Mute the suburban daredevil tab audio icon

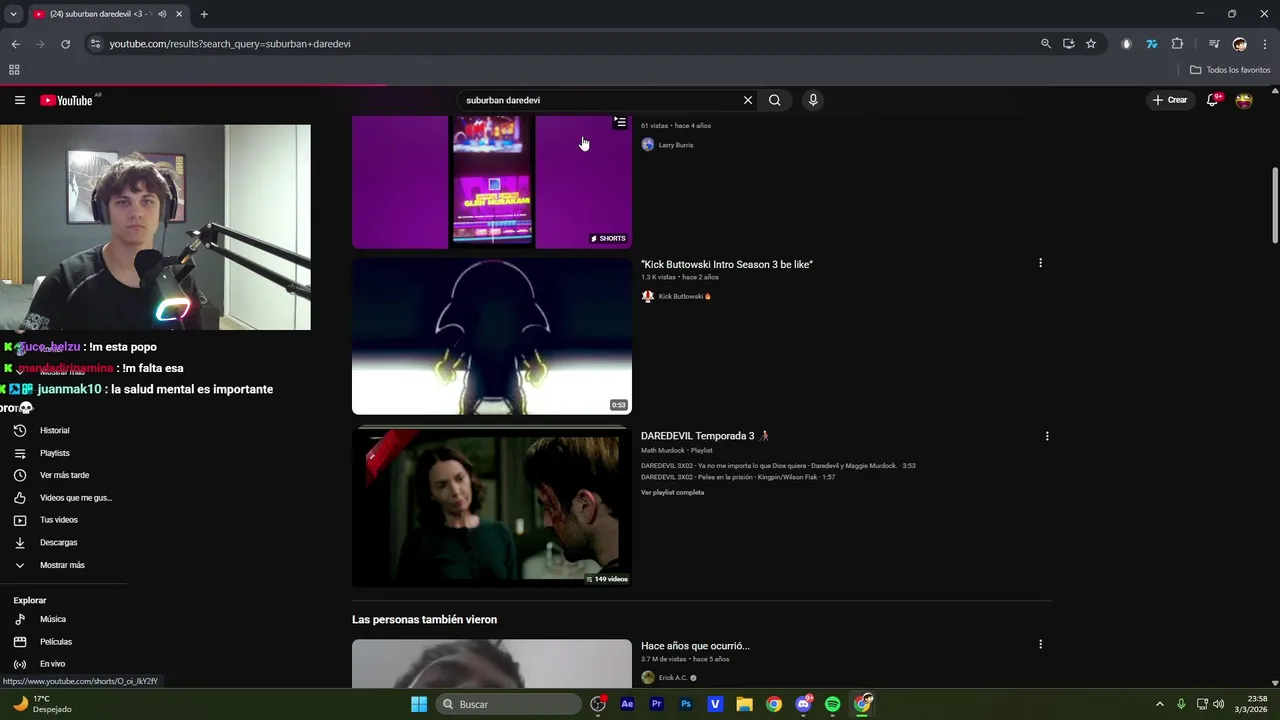click(162, 14)
